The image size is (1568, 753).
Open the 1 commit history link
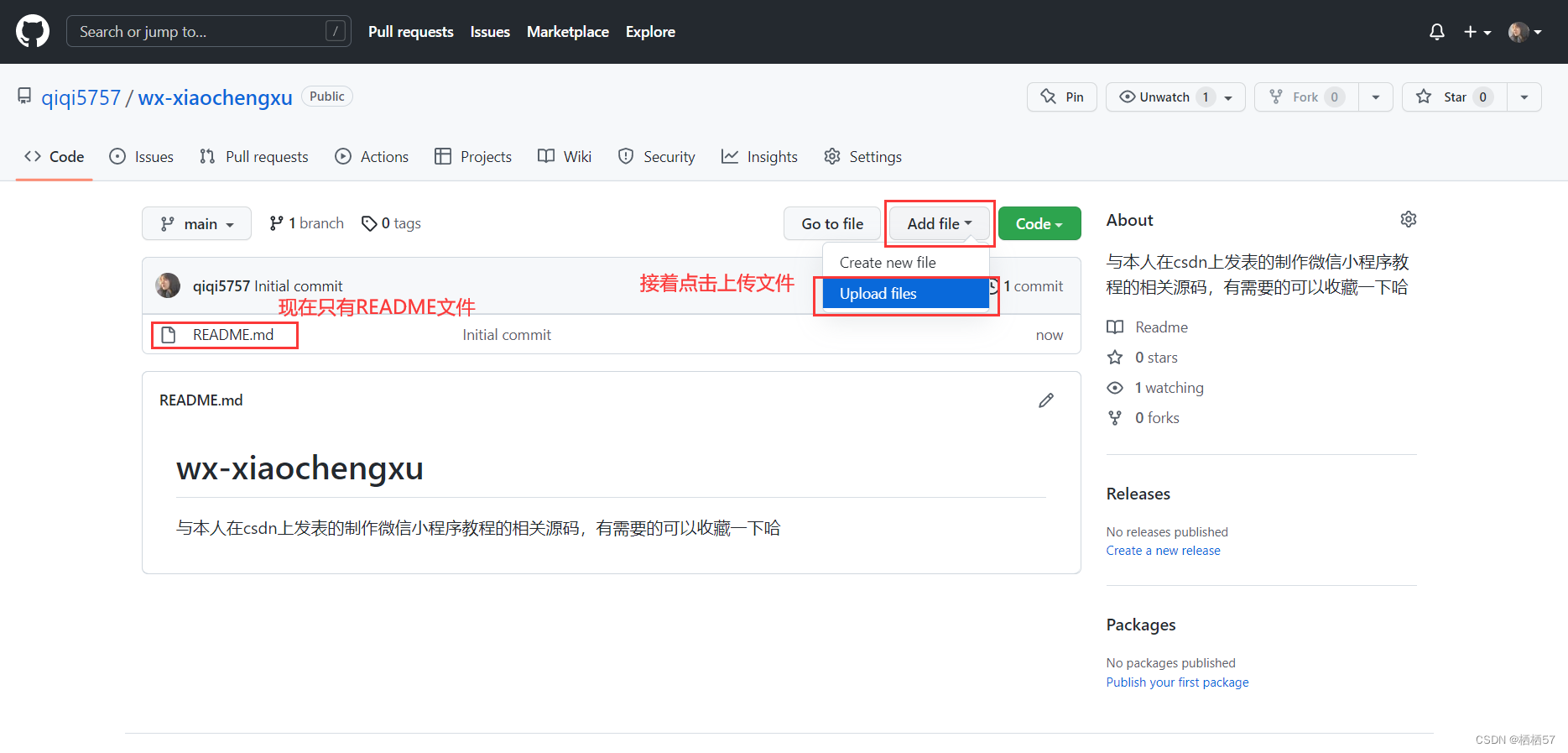click(x=1026, y=286)
